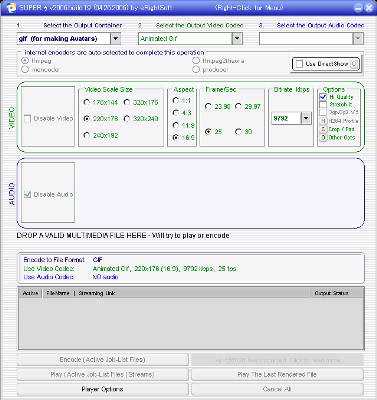Click the Right-Click for Menu title text
Screen dimensions: 377x400
[249, 8]
